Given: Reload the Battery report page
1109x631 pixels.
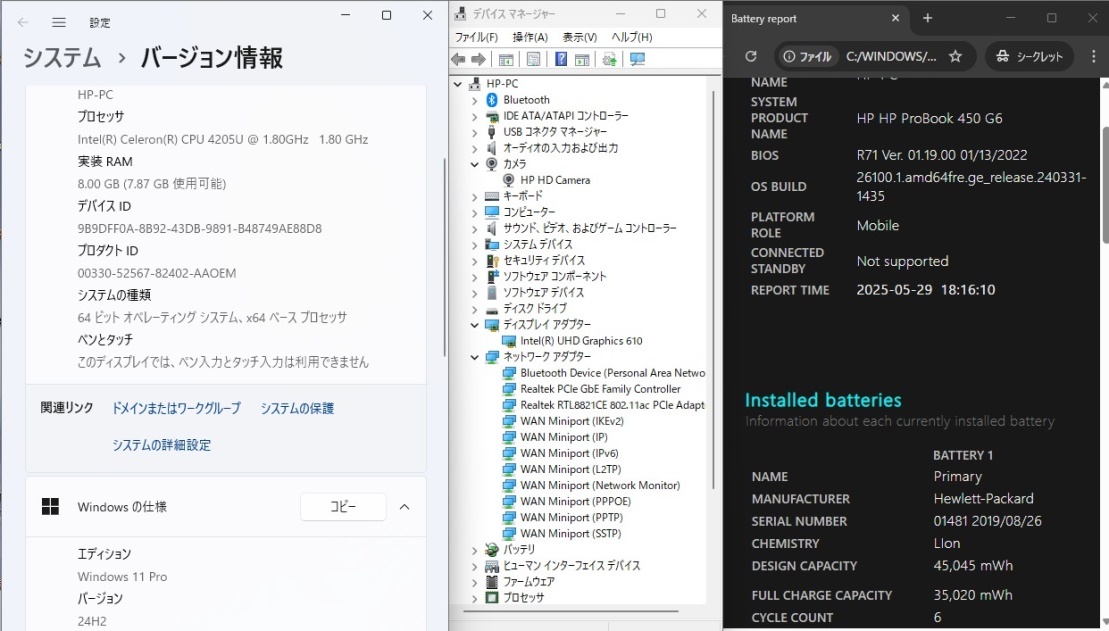Looking at the screenshot, I should (751, 56).
